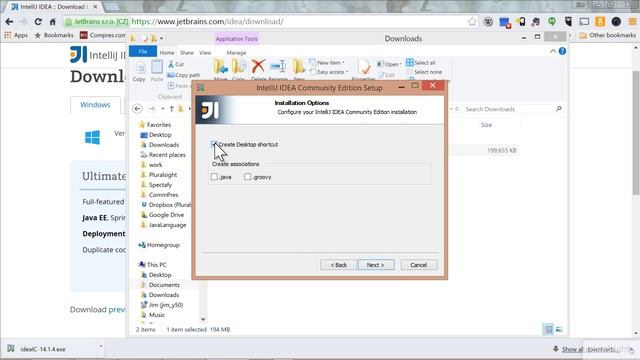This screenshot has width=640, height=360.
Task: Click Chrome back button
Action: [9, 22]
